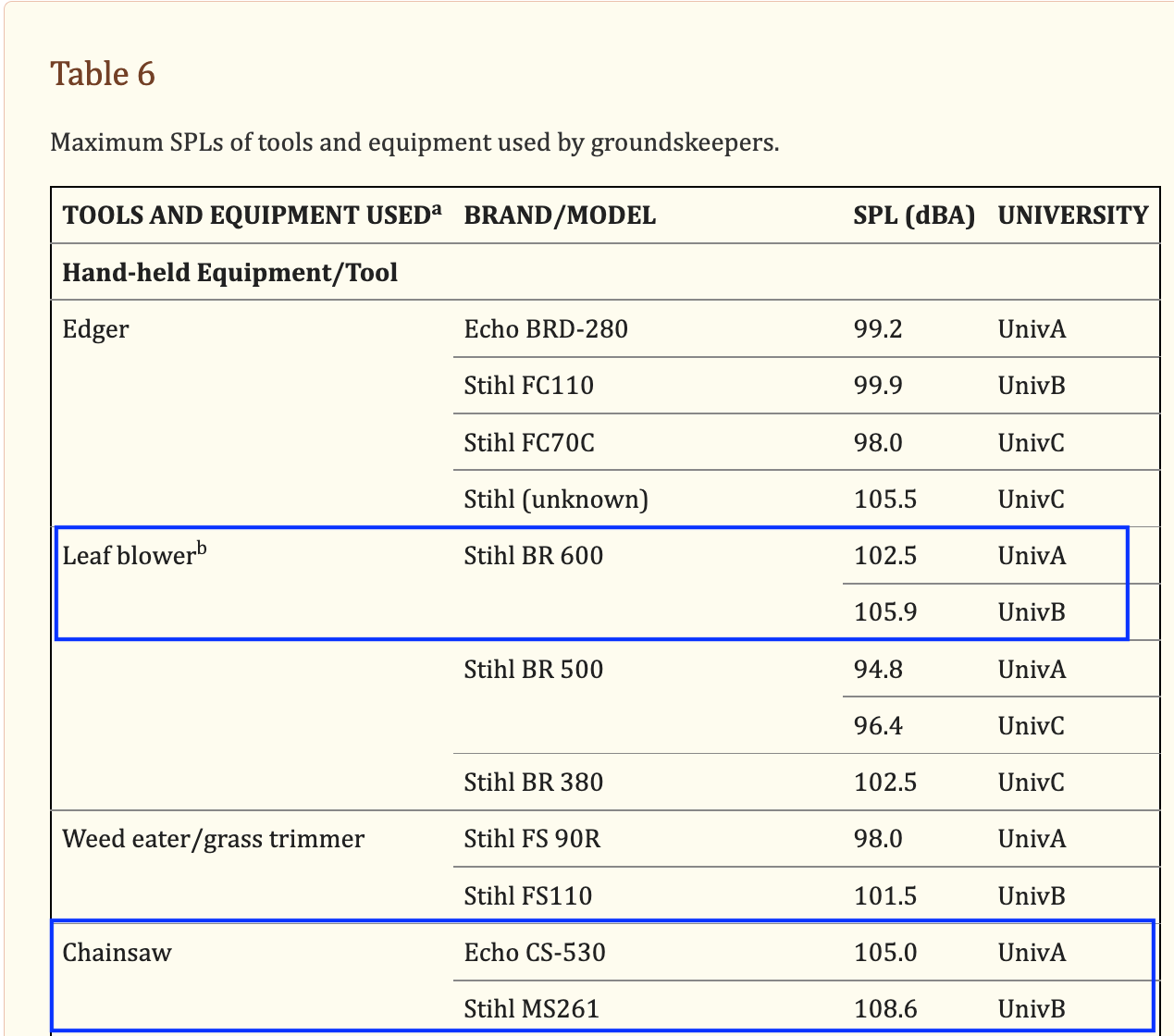This screenshot has height=1036, width=1174.
Task: Click the 'Leaf blower' row label
Action: [128, 556]
